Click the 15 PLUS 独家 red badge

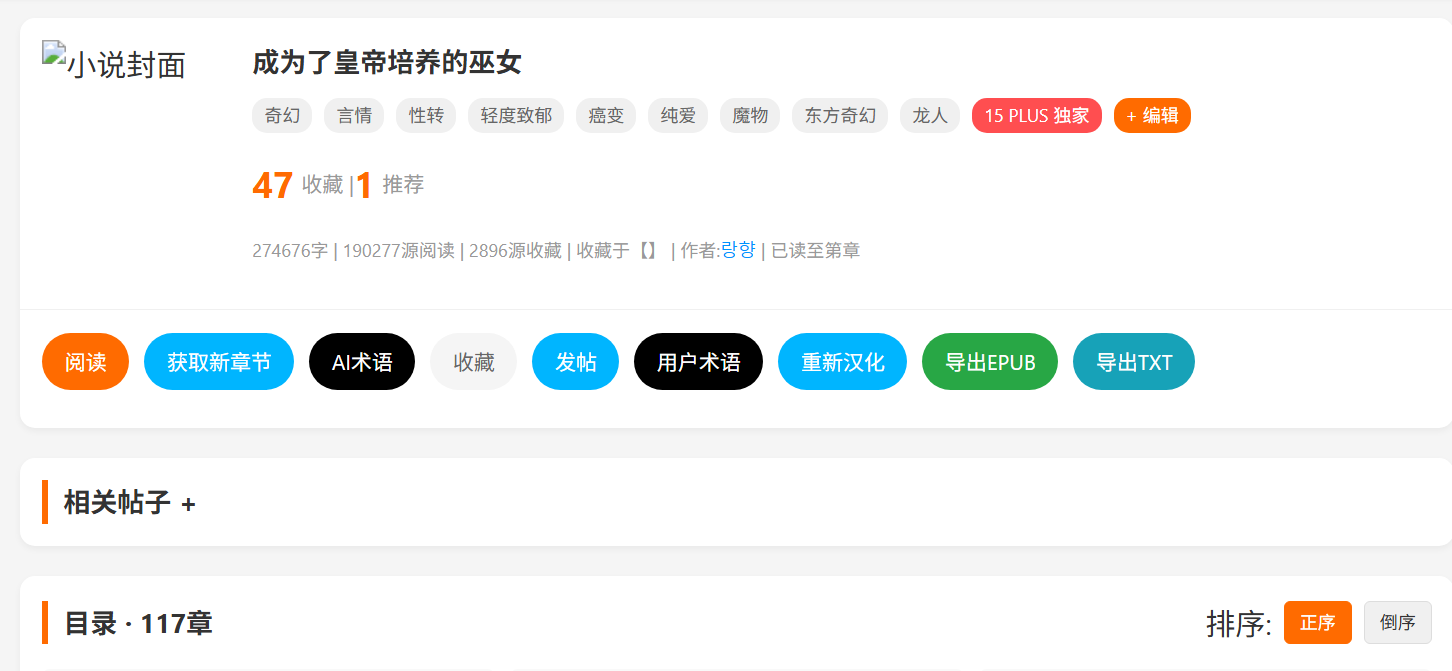click(1036, 116)
